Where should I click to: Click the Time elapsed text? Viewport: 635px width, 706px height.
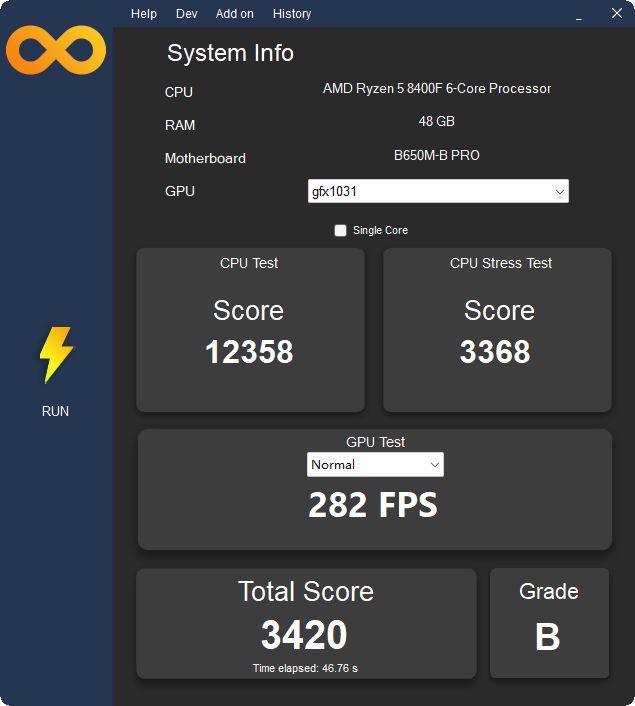[305, 668]
